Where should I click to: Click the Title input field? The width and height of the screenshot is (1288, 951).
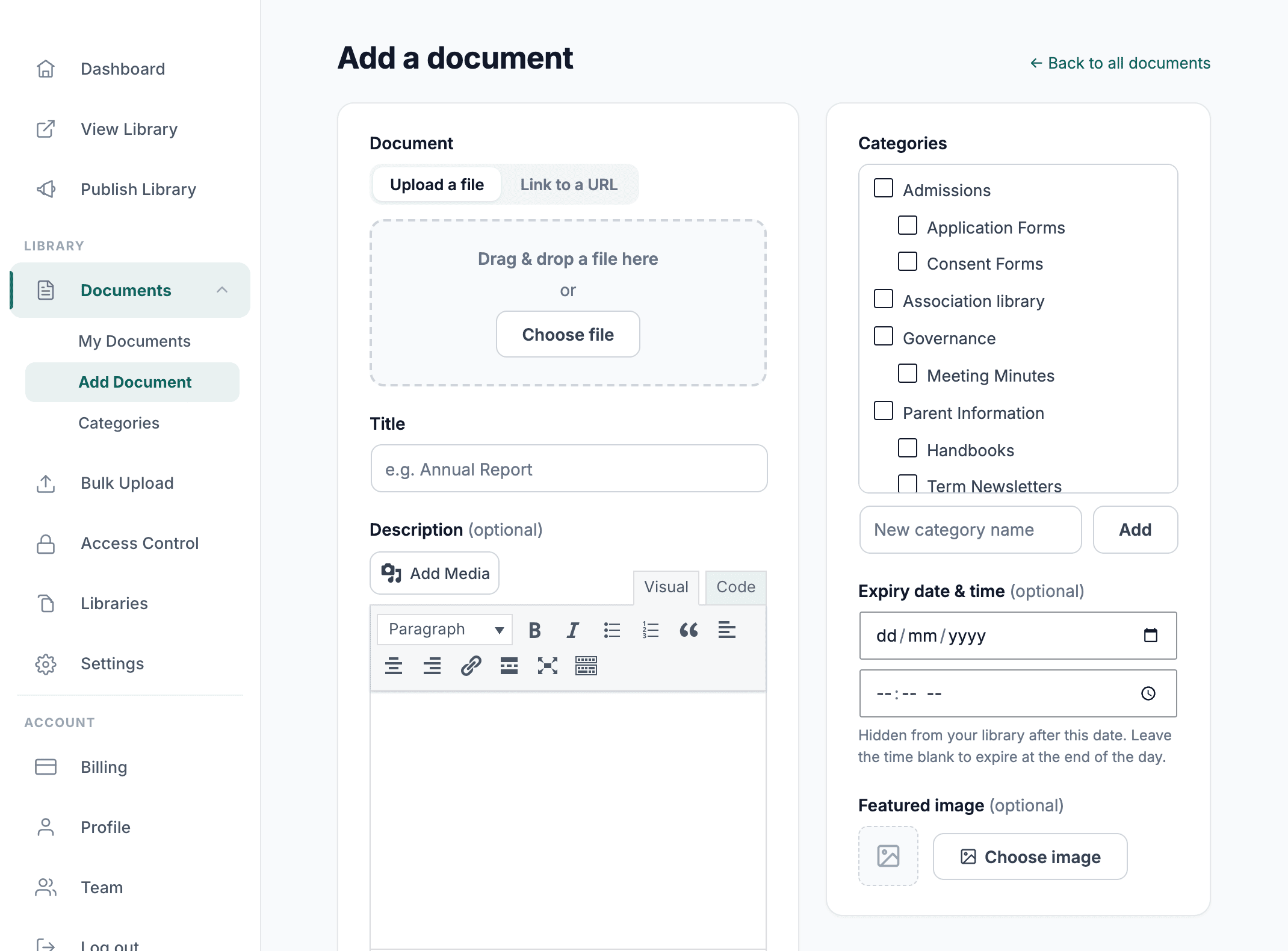(569, 469)
